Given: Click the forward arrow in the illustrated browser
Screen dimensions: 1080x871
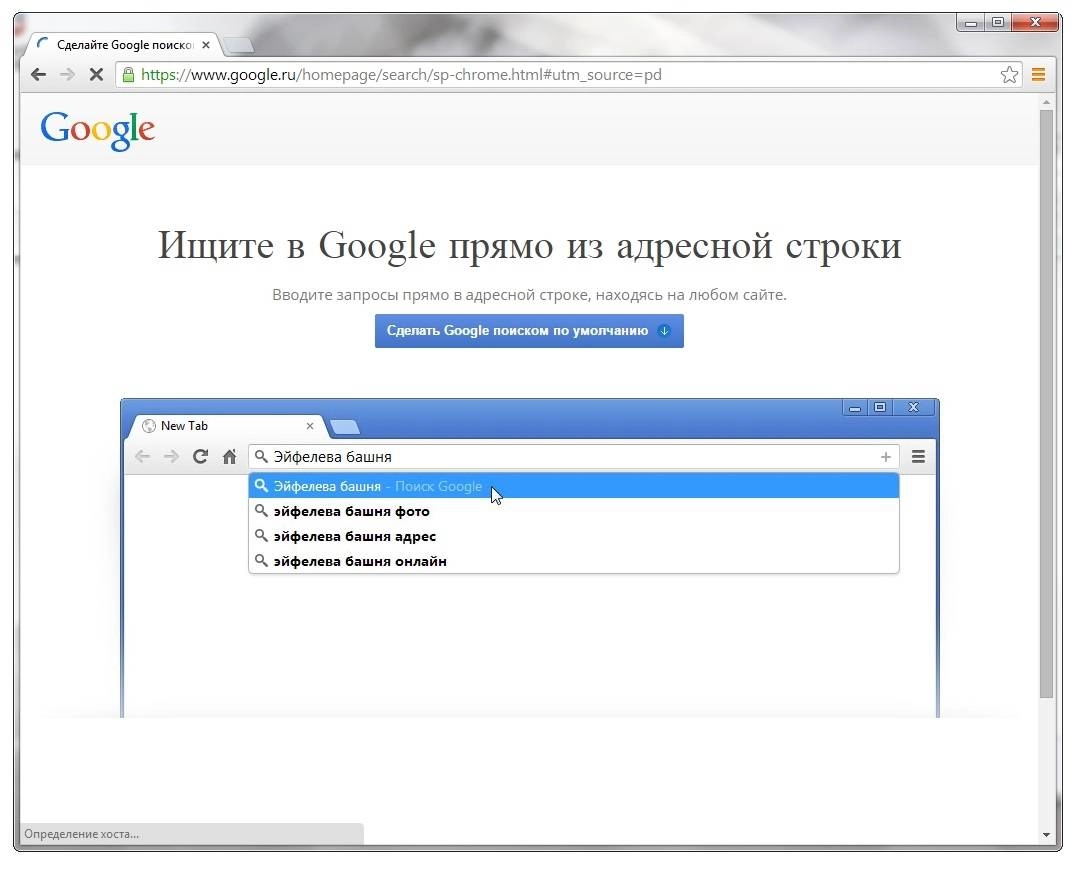Looking at the screenshot, I should point(171,457).
